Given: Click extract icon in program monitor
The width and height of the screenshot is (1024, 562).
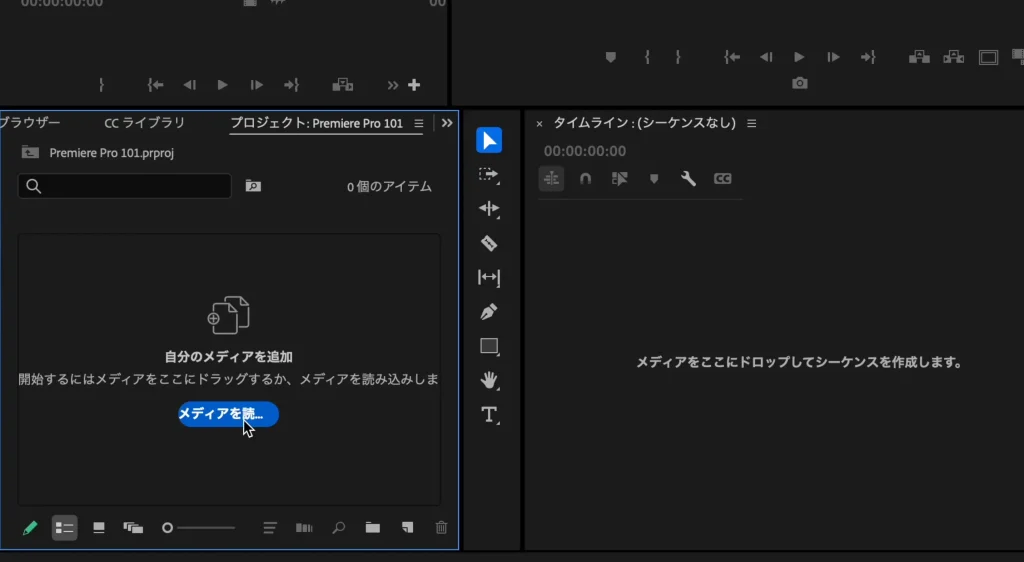Looking at the screenshot, I should pos(953,57).
